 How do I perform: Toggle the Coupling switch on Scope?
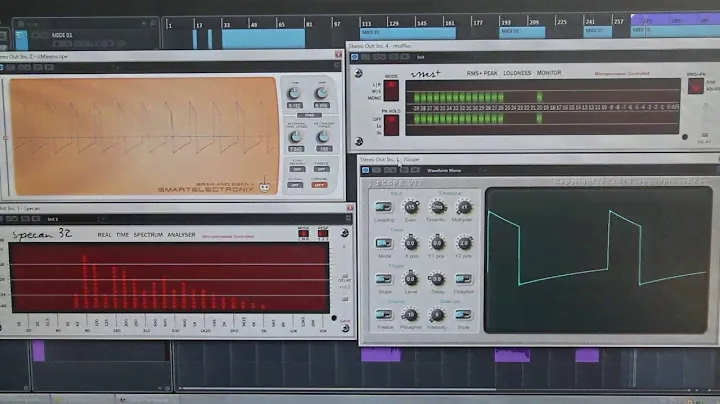coord(383,207)
